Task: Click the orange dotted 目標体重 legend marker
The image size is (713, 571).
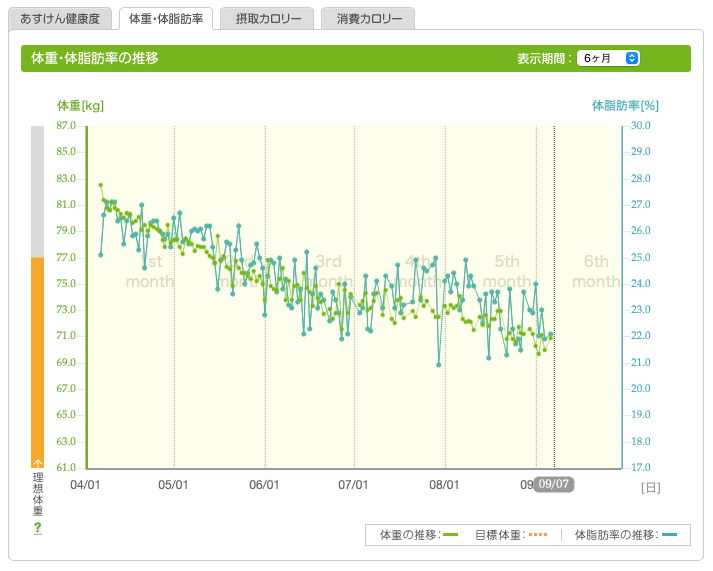Action: tap(538, 536)
